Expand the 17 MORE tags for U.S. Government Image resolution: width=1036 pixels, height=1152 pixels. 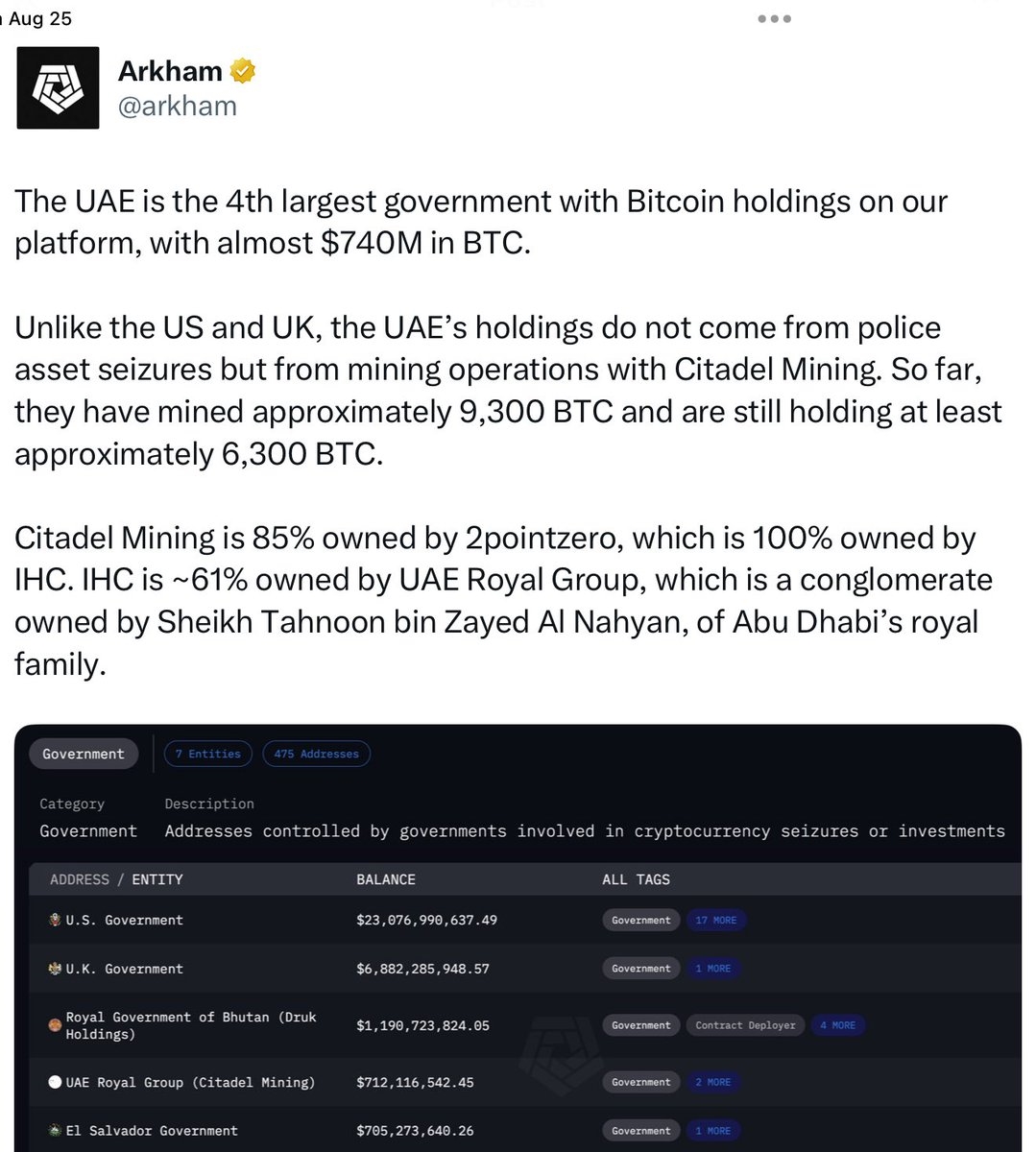click(715, 920)
